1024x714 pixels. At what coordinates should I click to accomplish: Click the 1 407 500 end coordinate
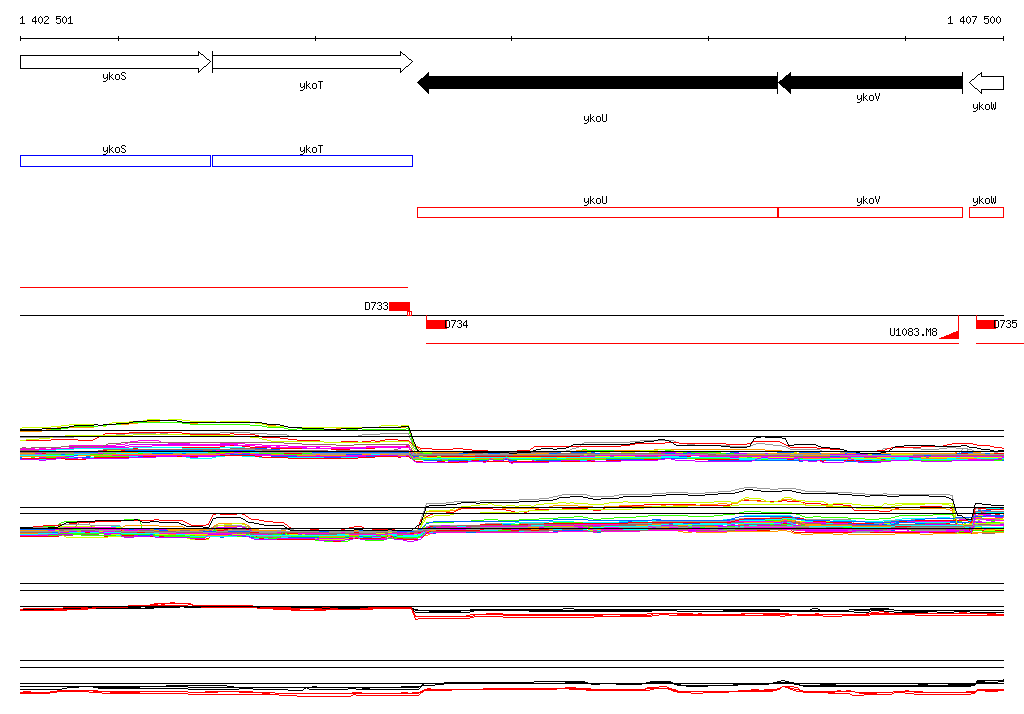(974, 20)
